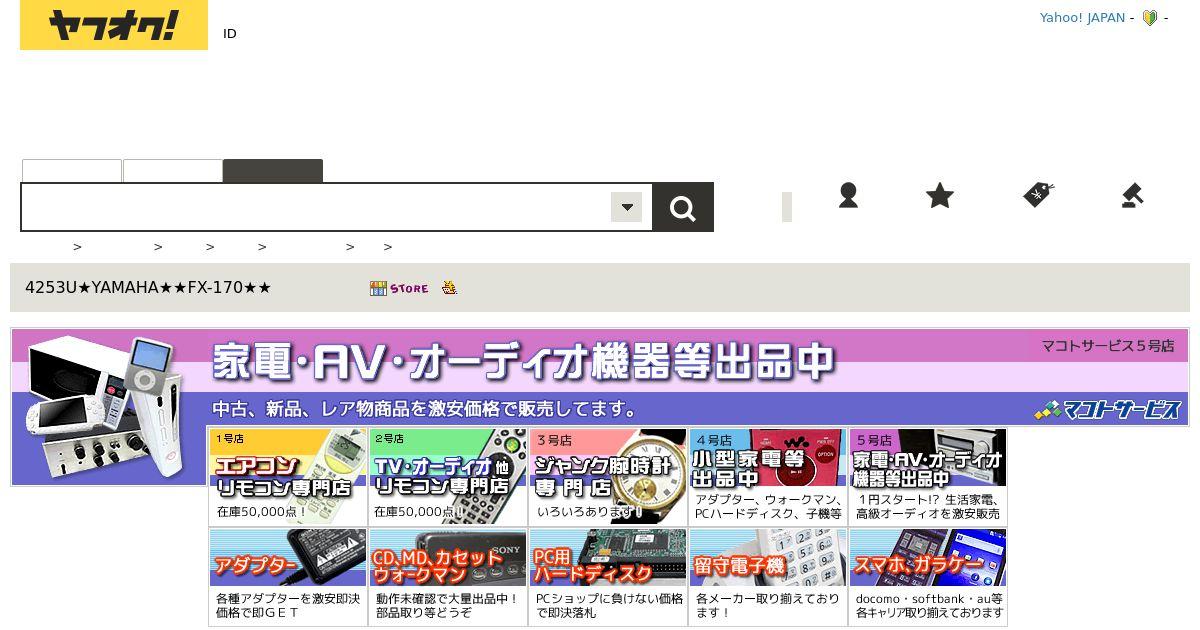Screen dimensions: 1200x630
Task: Click the Yahoo Auctions yellow logo
Action: click(114, 25)
